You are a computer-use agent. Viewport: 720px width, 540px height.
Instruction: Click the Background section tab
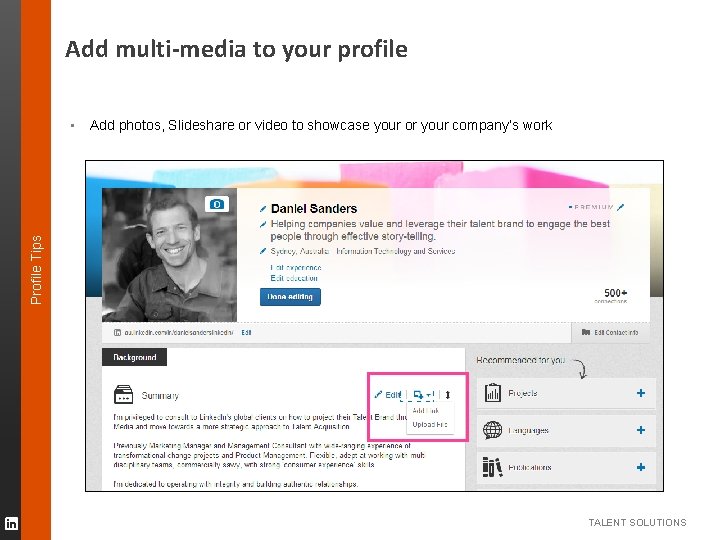click(x=135, y=357)
